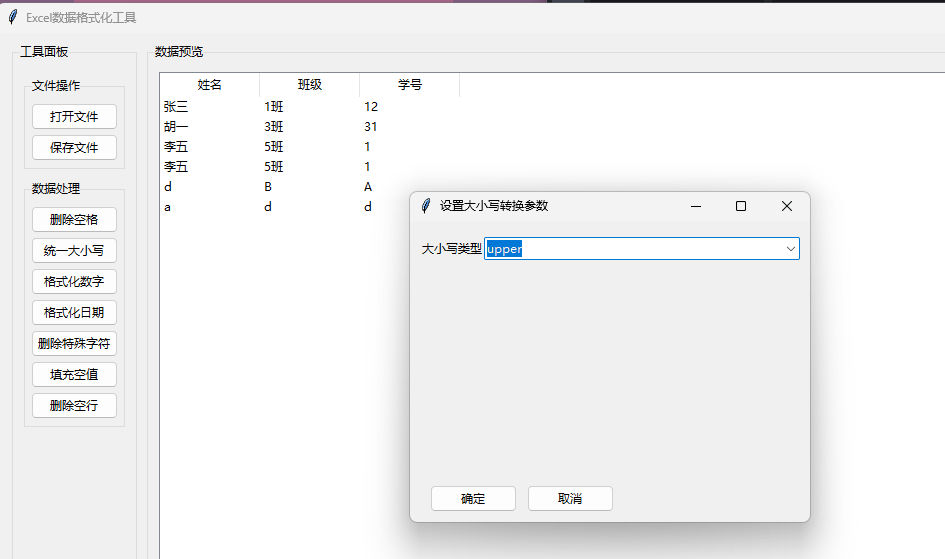Click the 学号 column header
This screenshot has width=945, height=559.
(410, 85)
